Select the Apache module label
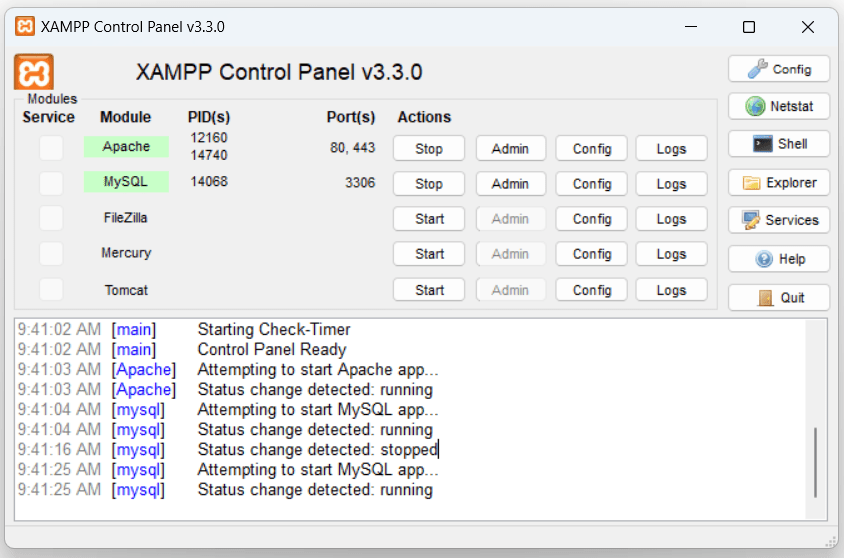This screenshot has width=844, height=558. coord(126,146)
